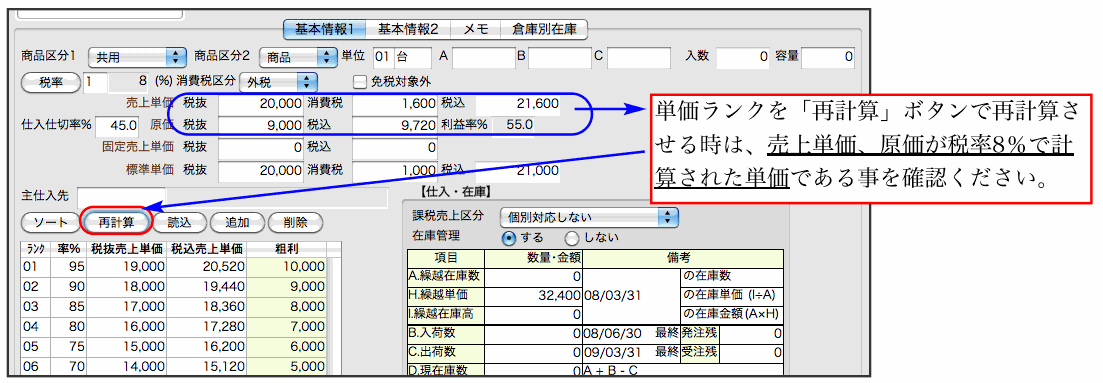Click the 固定売上単価 税込 field
Screen dimensions: 1103x383
[x=395, y=148]
